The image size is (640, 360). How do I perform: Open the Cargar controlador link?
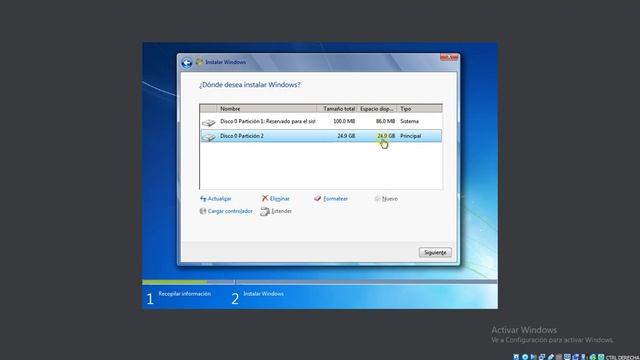coord(230,211)
